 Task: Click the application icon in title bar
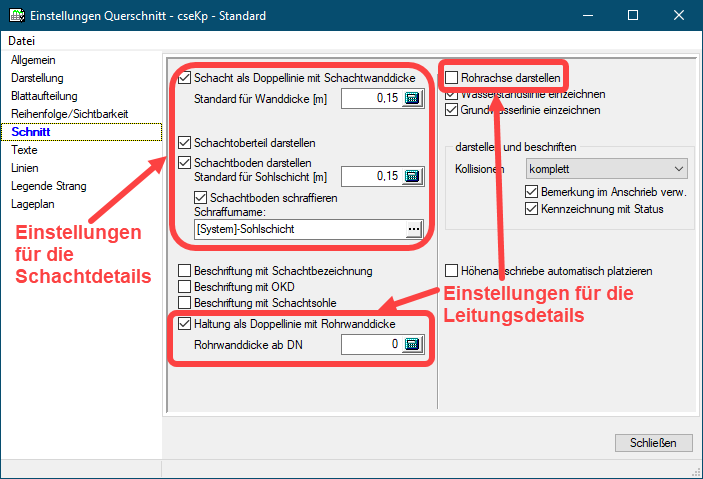pos(15,16)
